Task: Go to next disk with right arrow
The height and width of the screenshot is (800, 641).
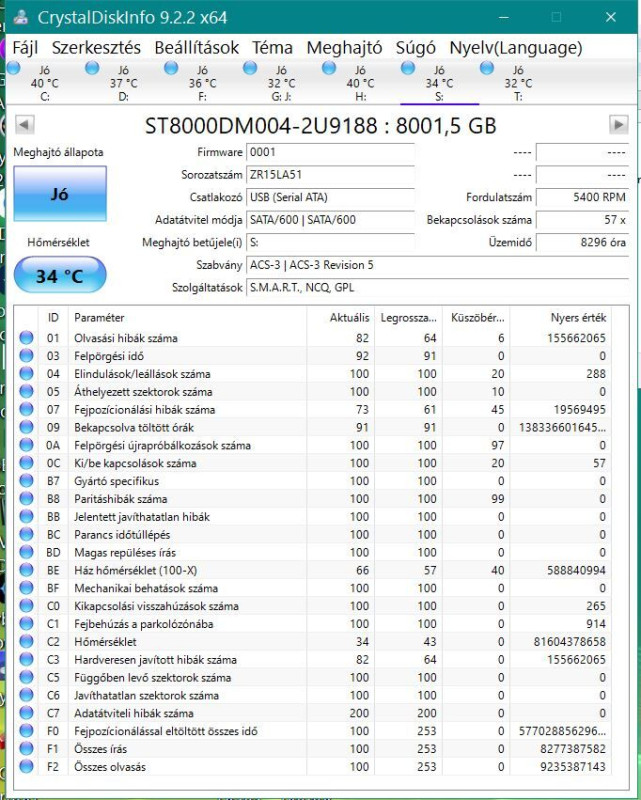Action: pos(619,124)
